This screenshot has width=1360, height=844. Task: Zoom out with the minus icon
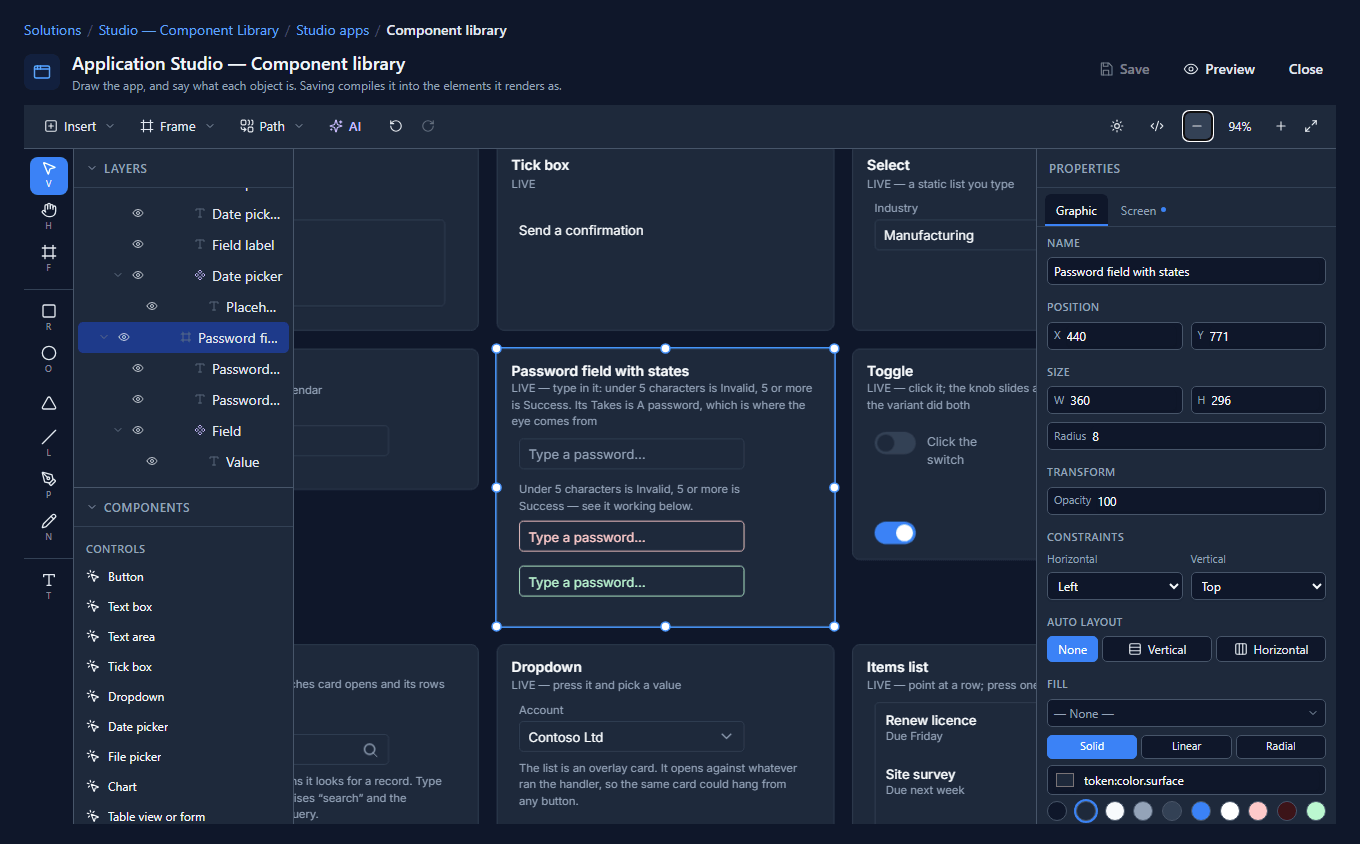click(x=1198, y=127)
